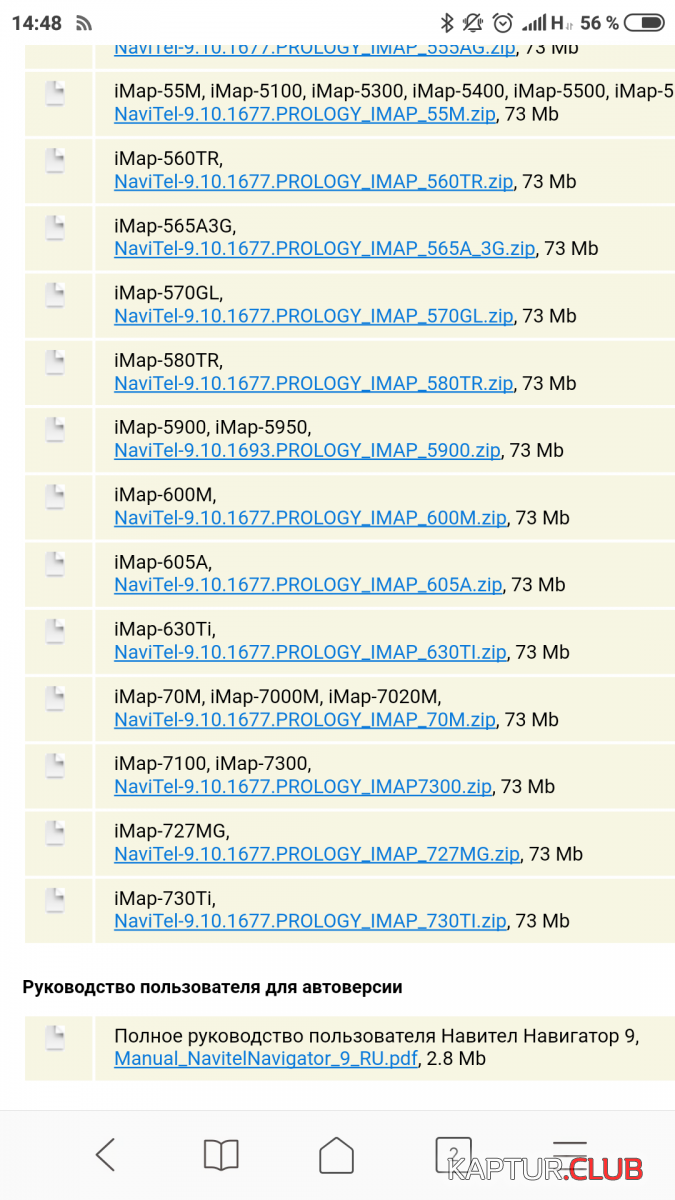This screenshot has height=1200, width=675.
Task: Go to browser home page
Action: [337, 1155]
